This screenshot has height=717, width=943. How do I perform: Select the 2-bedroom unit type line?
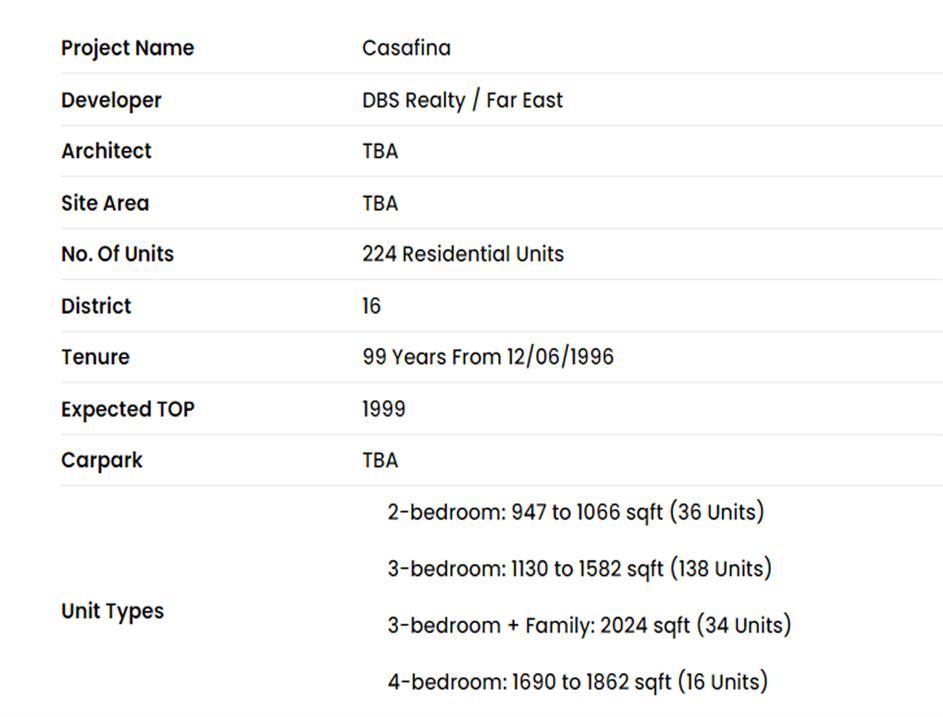pyautogui.click(x=575, y=512)
